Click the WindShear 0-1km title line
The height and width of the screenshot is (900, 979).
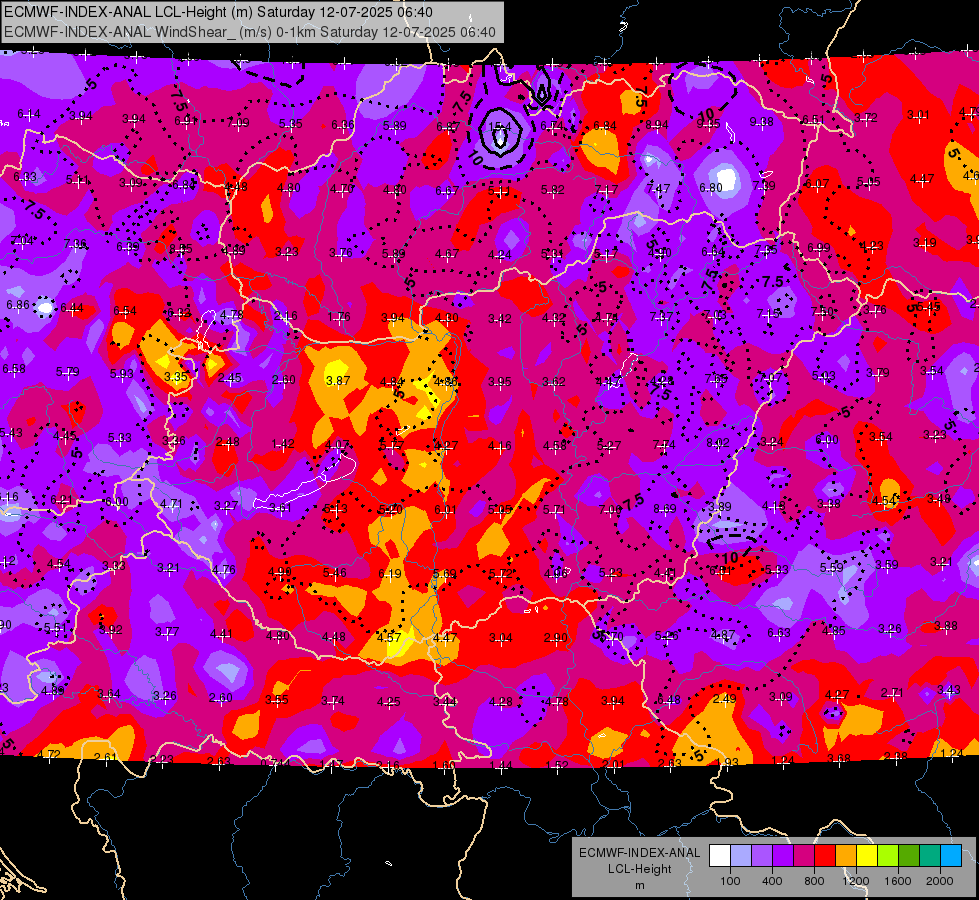250,32
